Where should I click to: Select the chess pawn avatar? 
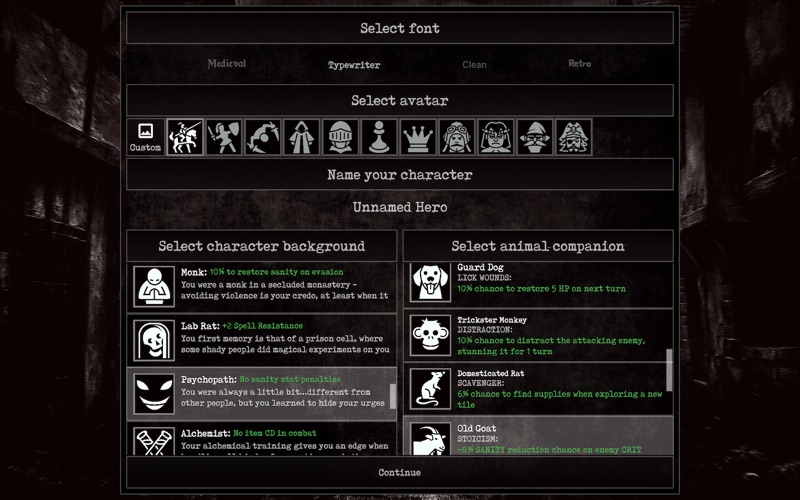tap(379, 137)
